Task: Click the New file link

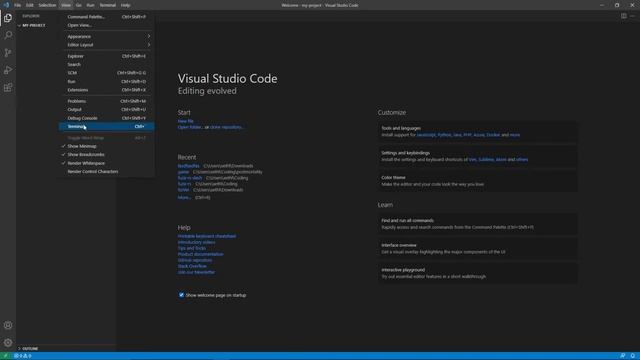Action: click(185, 121)
